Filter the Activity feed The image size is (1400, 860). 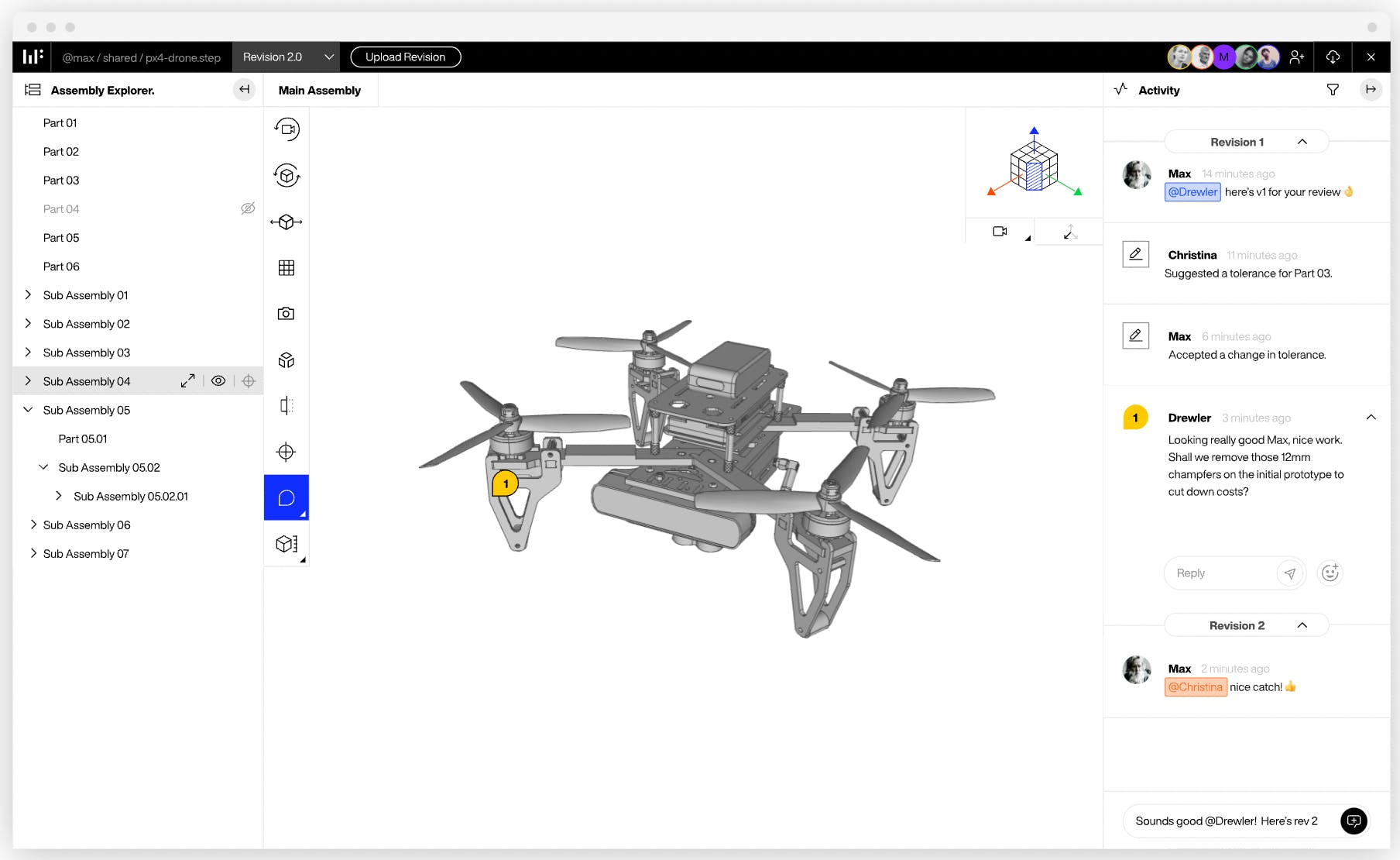click(1333, 90)
